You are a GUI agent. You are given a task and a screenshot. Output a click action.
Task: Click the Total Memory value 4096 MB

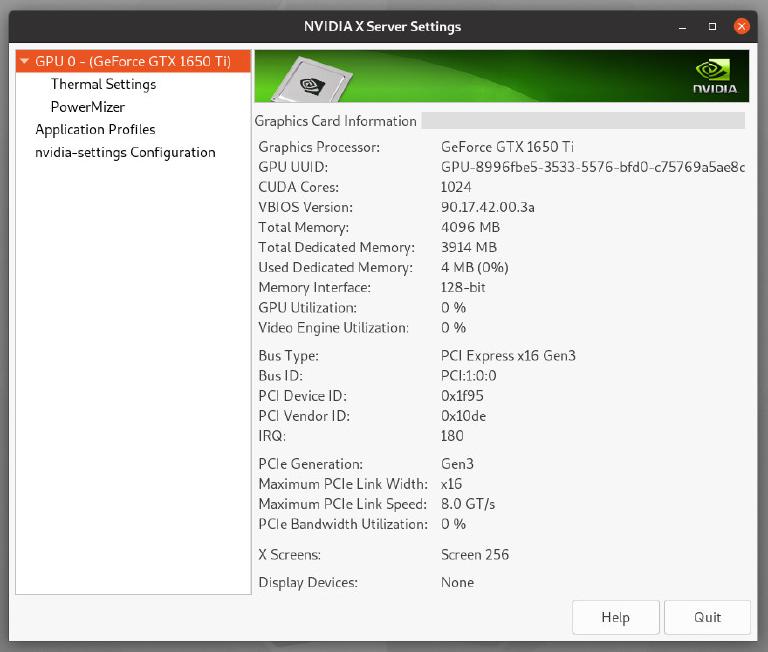tap(469, 227)
